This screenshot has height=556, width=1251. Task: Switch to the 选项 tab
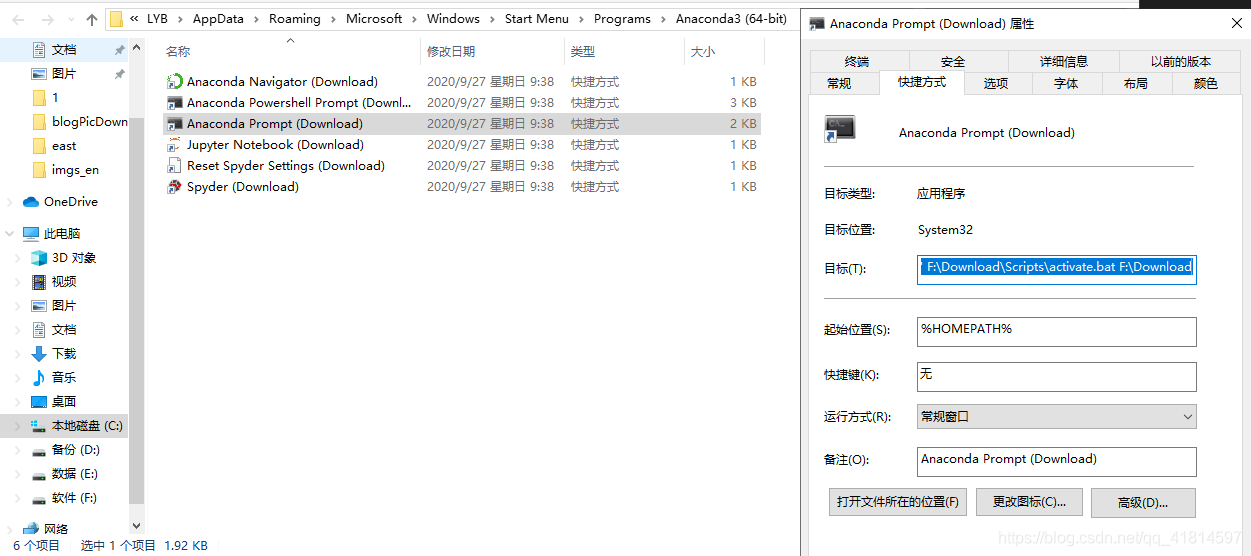pos(996,84)
